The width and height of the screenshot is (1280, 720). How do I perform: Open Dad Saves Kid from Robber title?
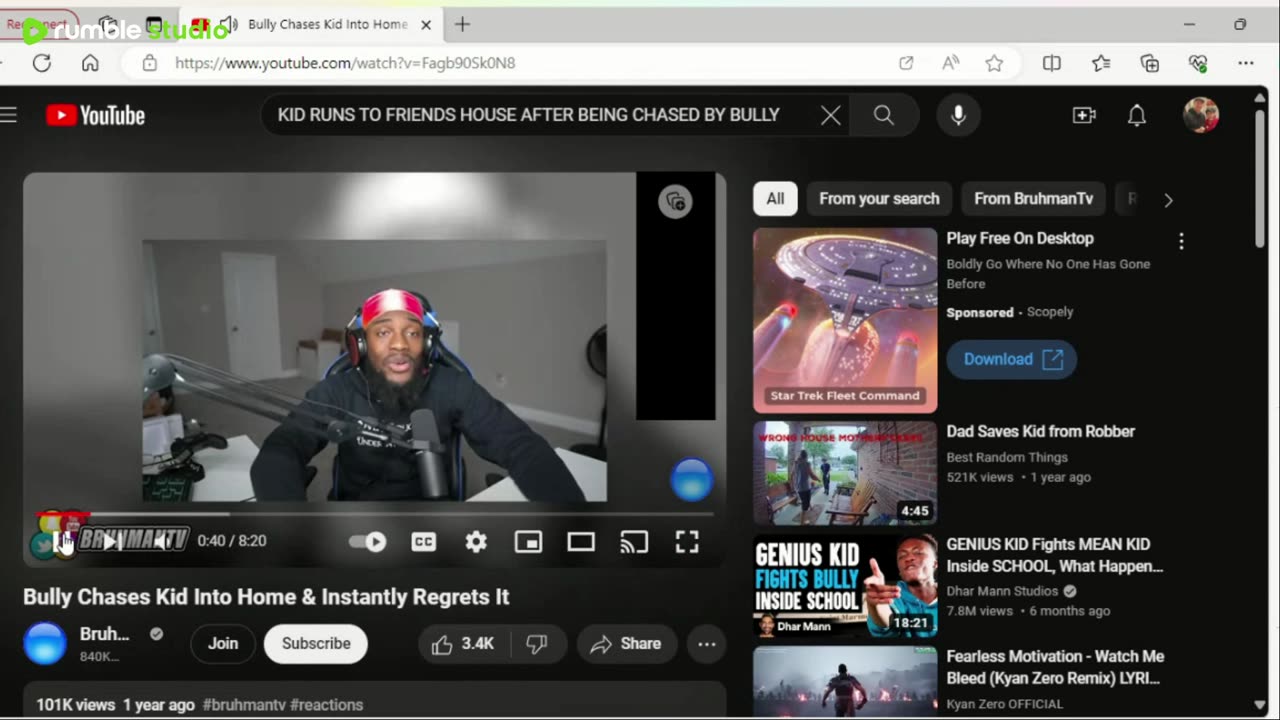coord(1041,431)
